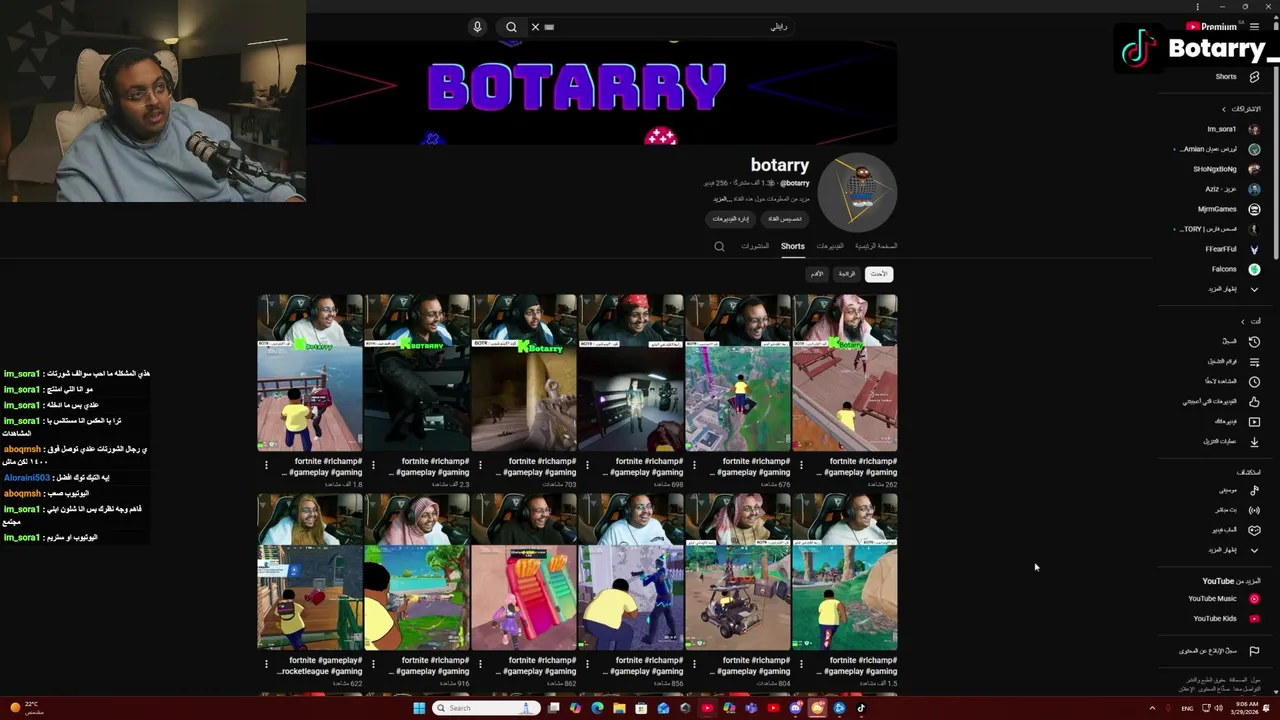This screenshot has width=1280, height=720.
Task: Open the Falcons subscription channel
Action: 1235,269
